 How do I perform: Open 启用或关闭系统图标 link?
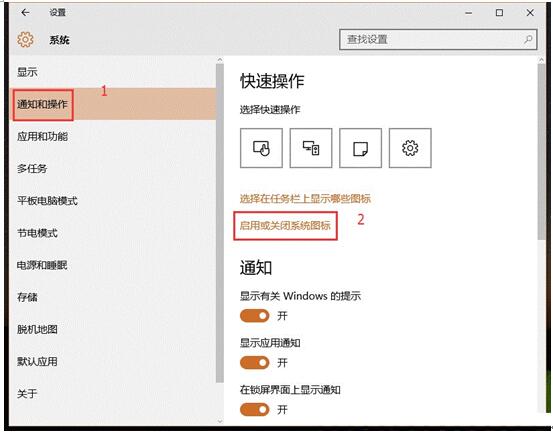coord(285,225)
